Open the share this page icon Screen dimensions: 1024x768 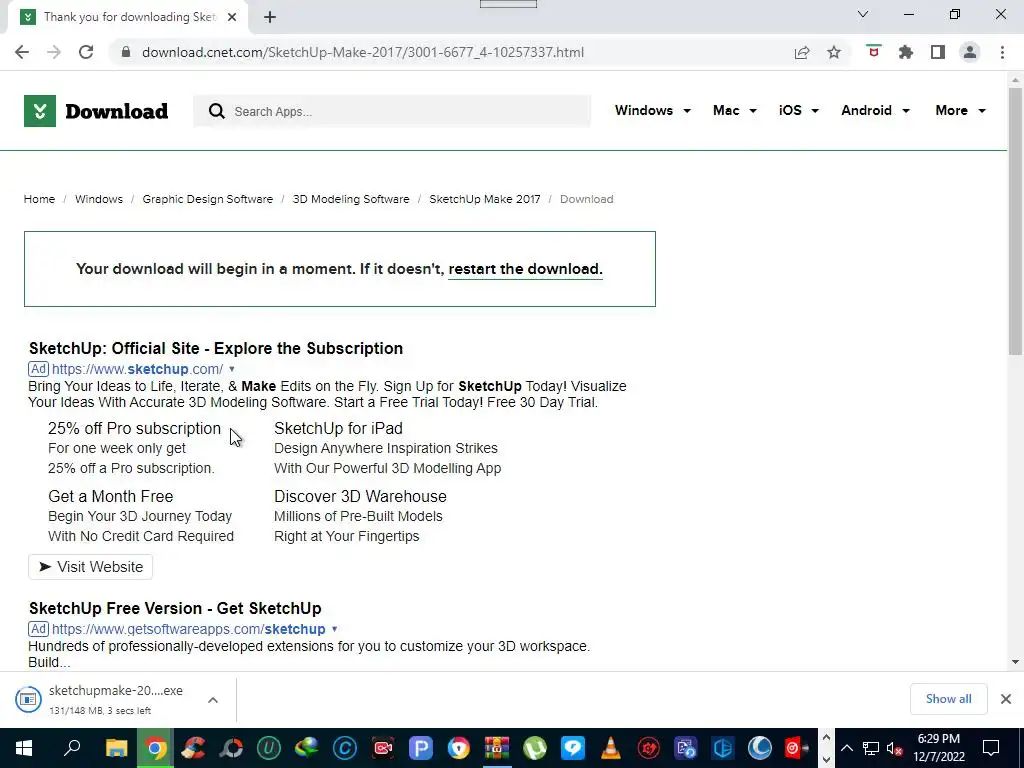coord(802,52)
